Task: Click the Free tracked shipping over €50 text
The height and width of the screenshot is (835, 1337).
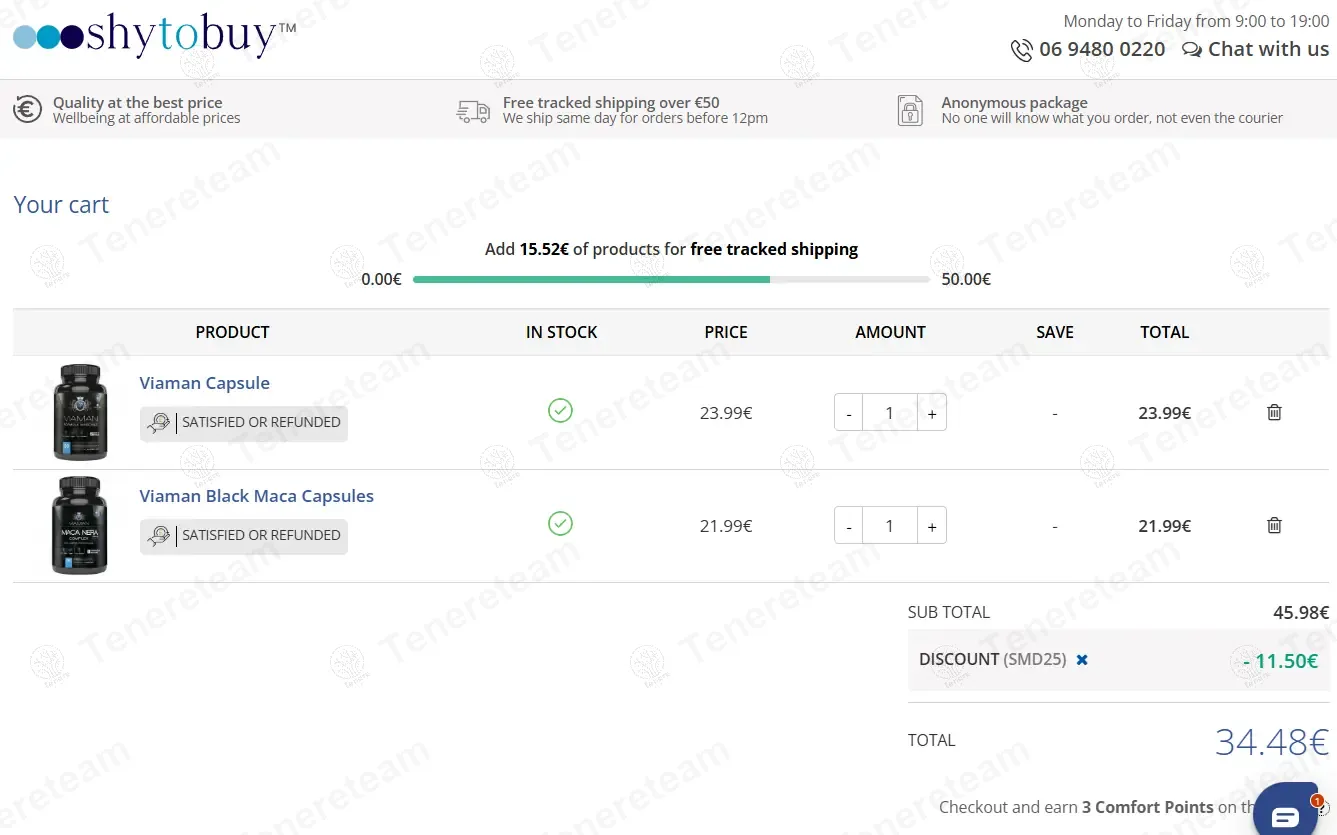Action: [x=611, y=102]
